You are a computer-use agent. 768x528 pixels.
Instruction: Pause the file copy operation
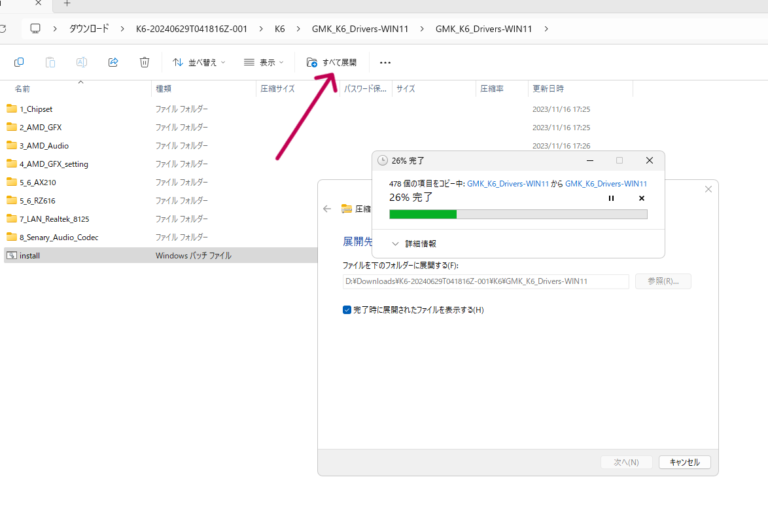click(x=611, y=198)
